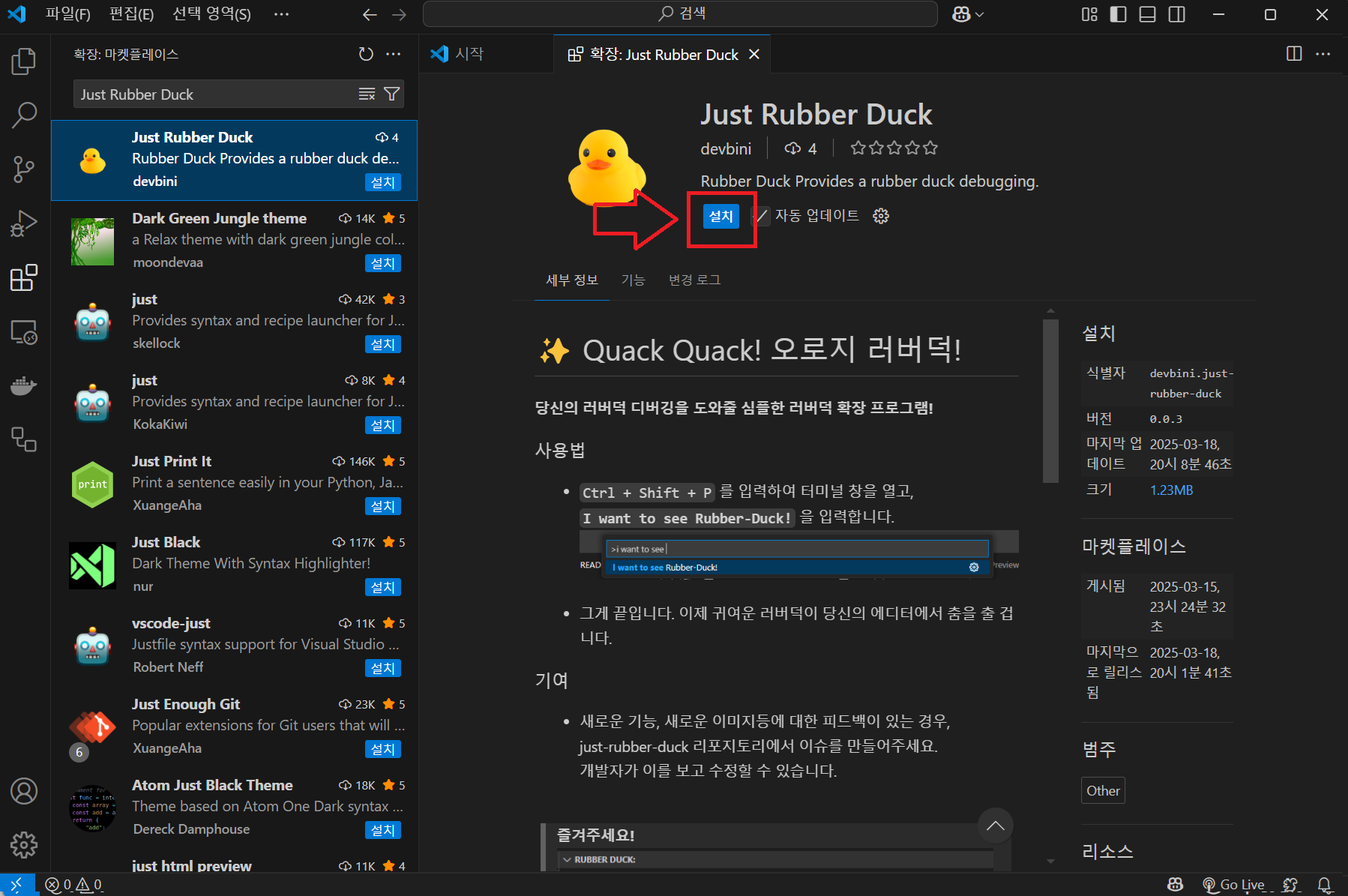The width and height of the screenshot is (1348, 896).
Task: Open the bottom activity bar view below Docker
Action: pos(24,439)
